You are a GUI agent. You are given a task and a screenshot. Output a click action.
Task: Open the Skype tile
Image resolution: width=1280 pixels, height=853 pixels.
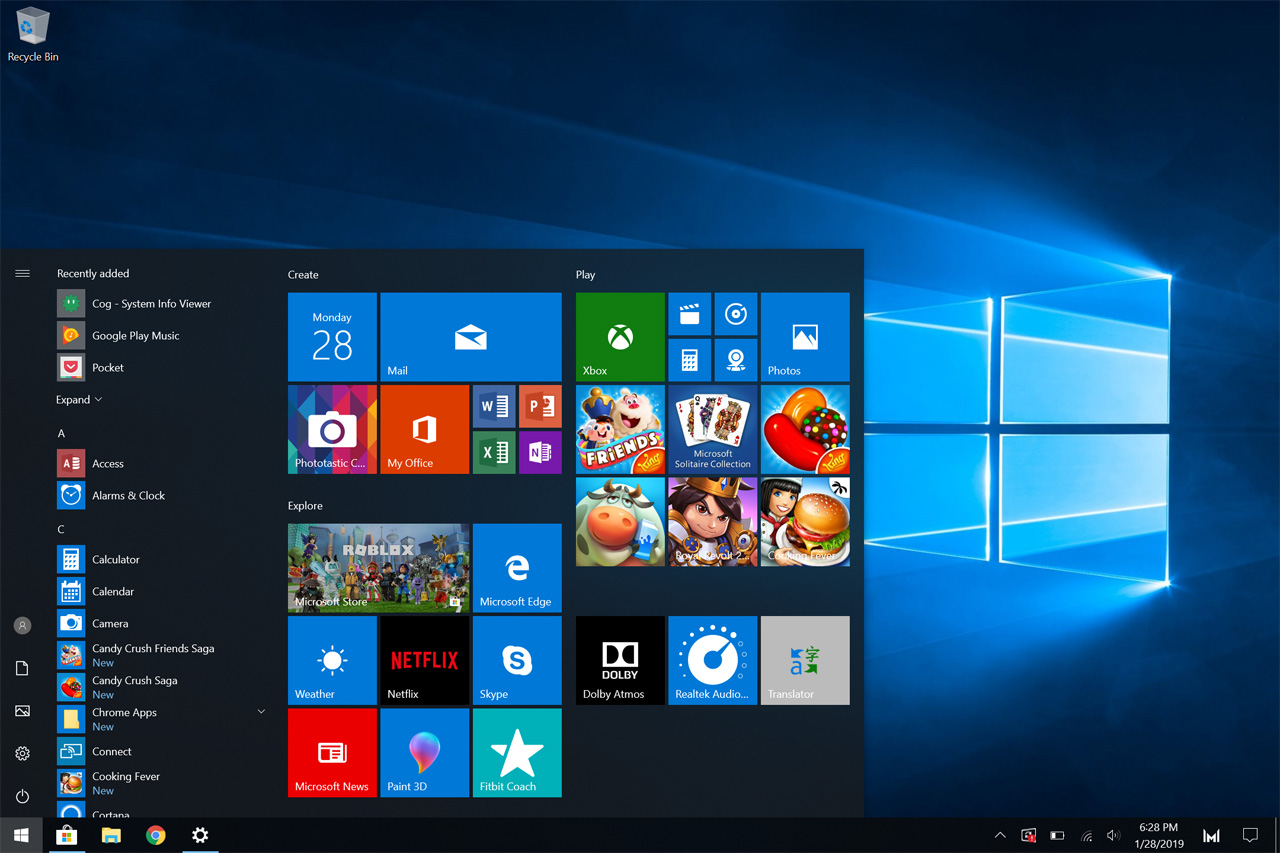click(x=516, y=660)
